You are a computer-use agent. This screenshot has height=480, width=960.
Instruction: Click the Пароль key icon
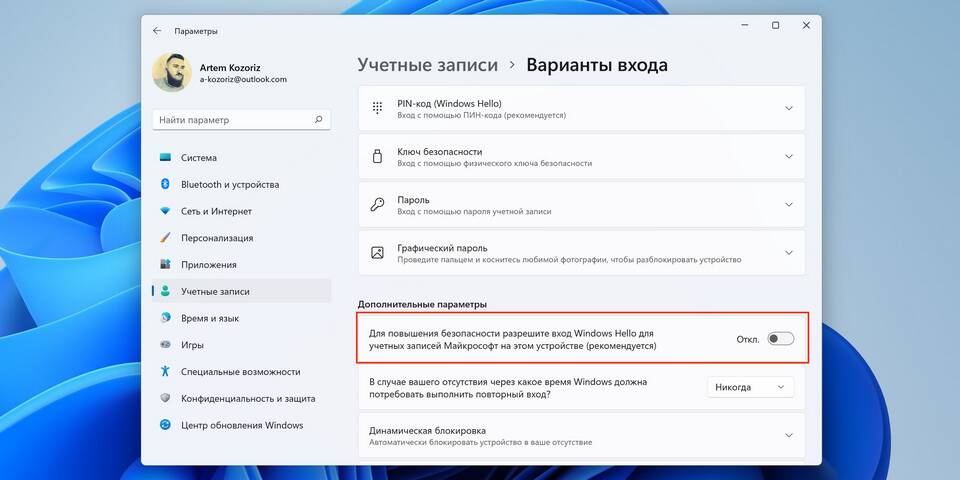click(x=377, y=204)
